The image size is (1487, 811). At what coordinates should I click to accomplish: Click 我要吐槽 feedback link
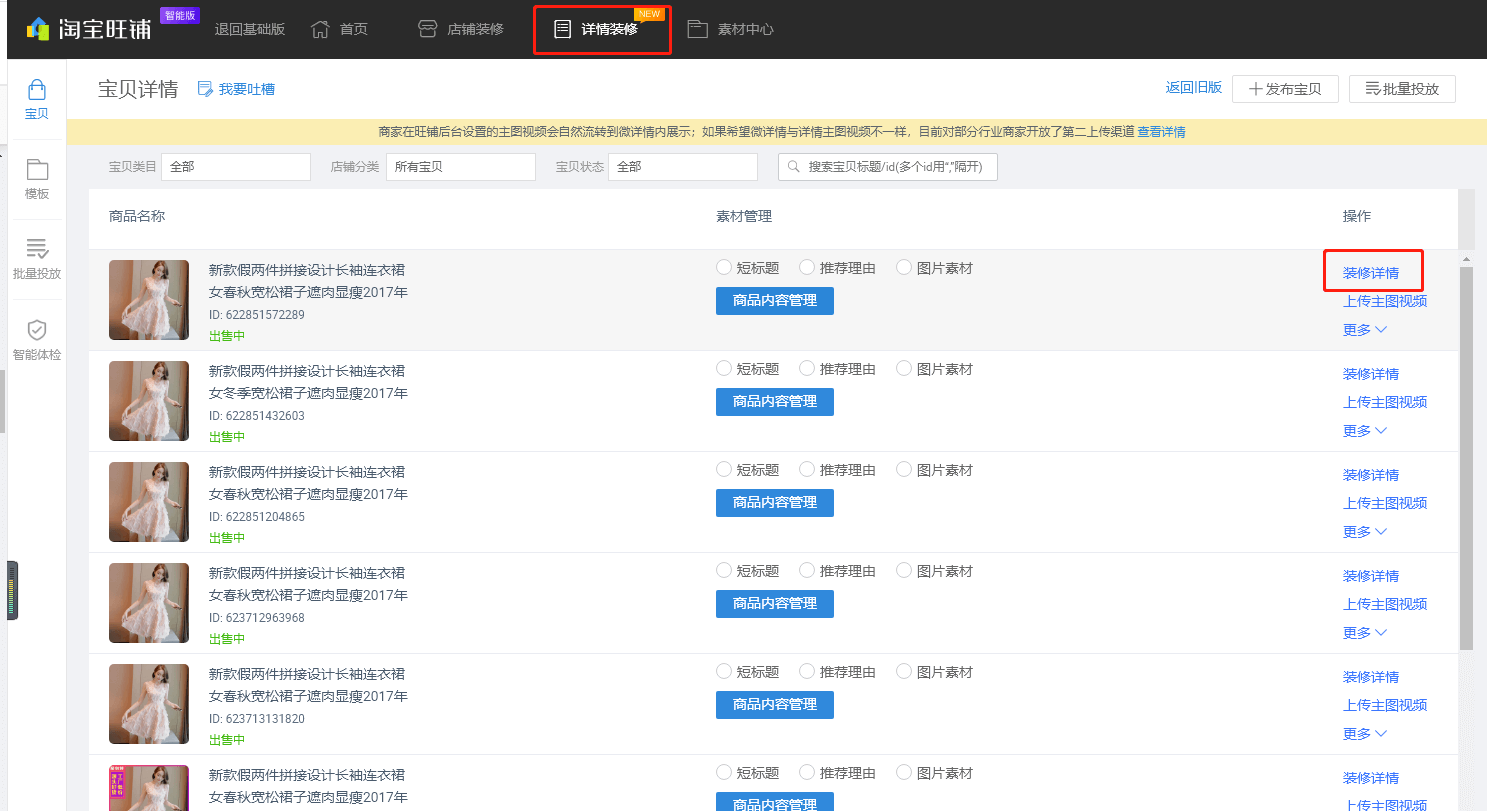click(x=236, y=89)
